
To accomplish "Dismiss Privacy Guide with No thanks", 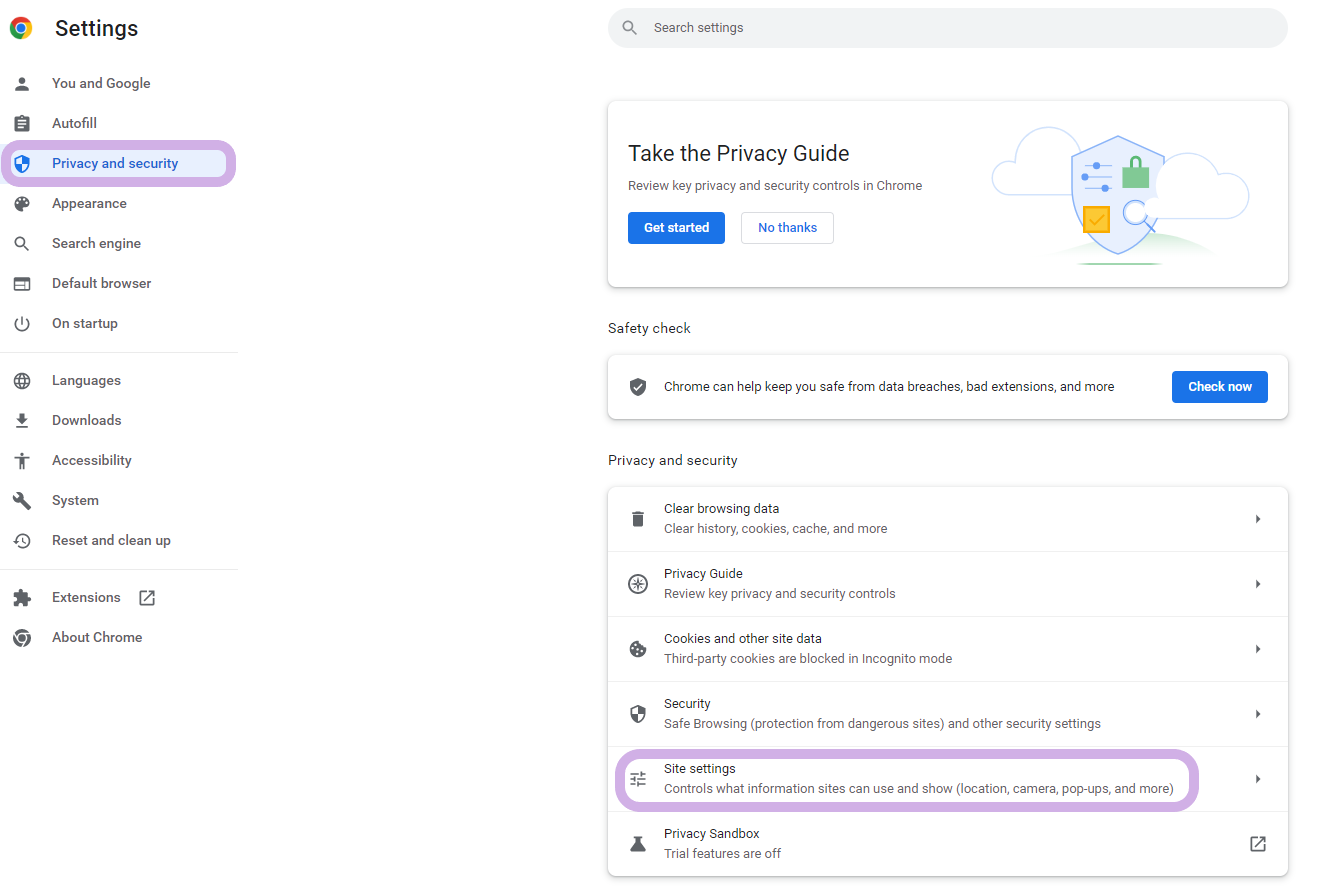I will pos(787,228).
